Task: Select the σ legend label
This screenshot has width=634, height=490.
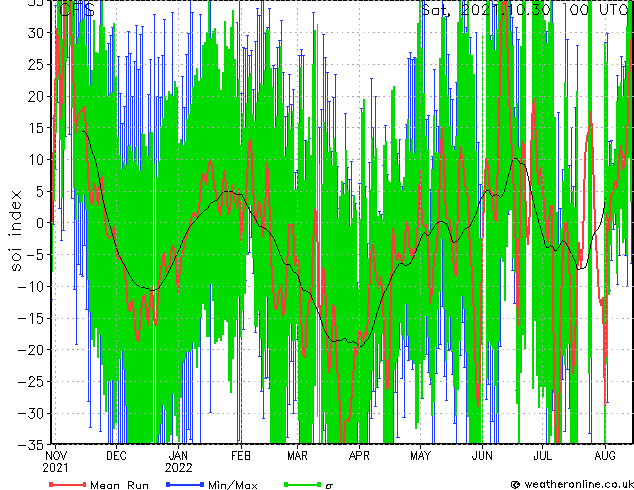Action: point(329,486)
